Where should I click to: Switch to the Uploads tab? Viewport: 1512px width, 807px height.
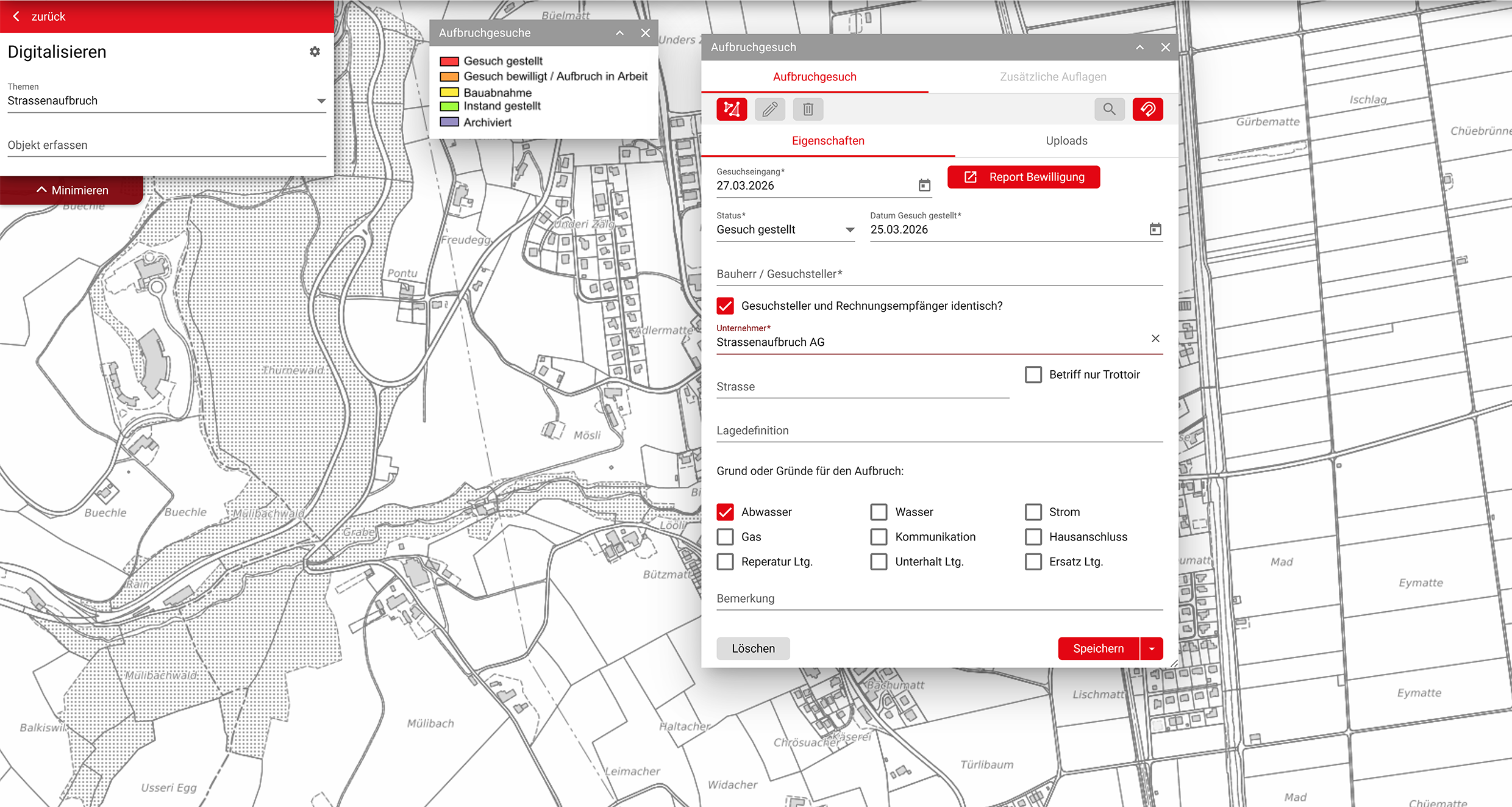tap(1066, 141)
